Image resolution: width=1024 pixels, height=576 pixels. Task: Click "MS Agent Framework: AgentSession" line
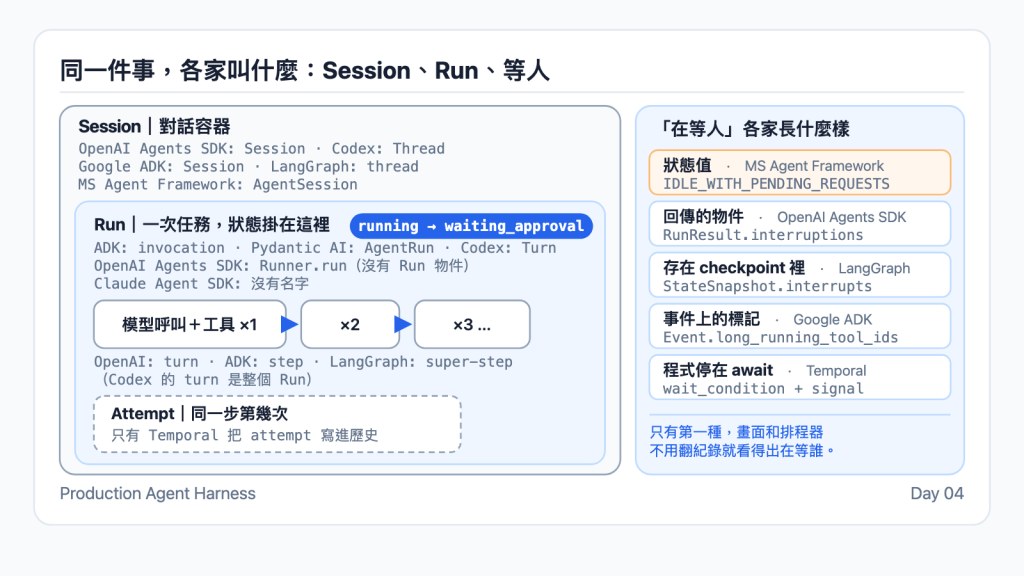[217, 185]
